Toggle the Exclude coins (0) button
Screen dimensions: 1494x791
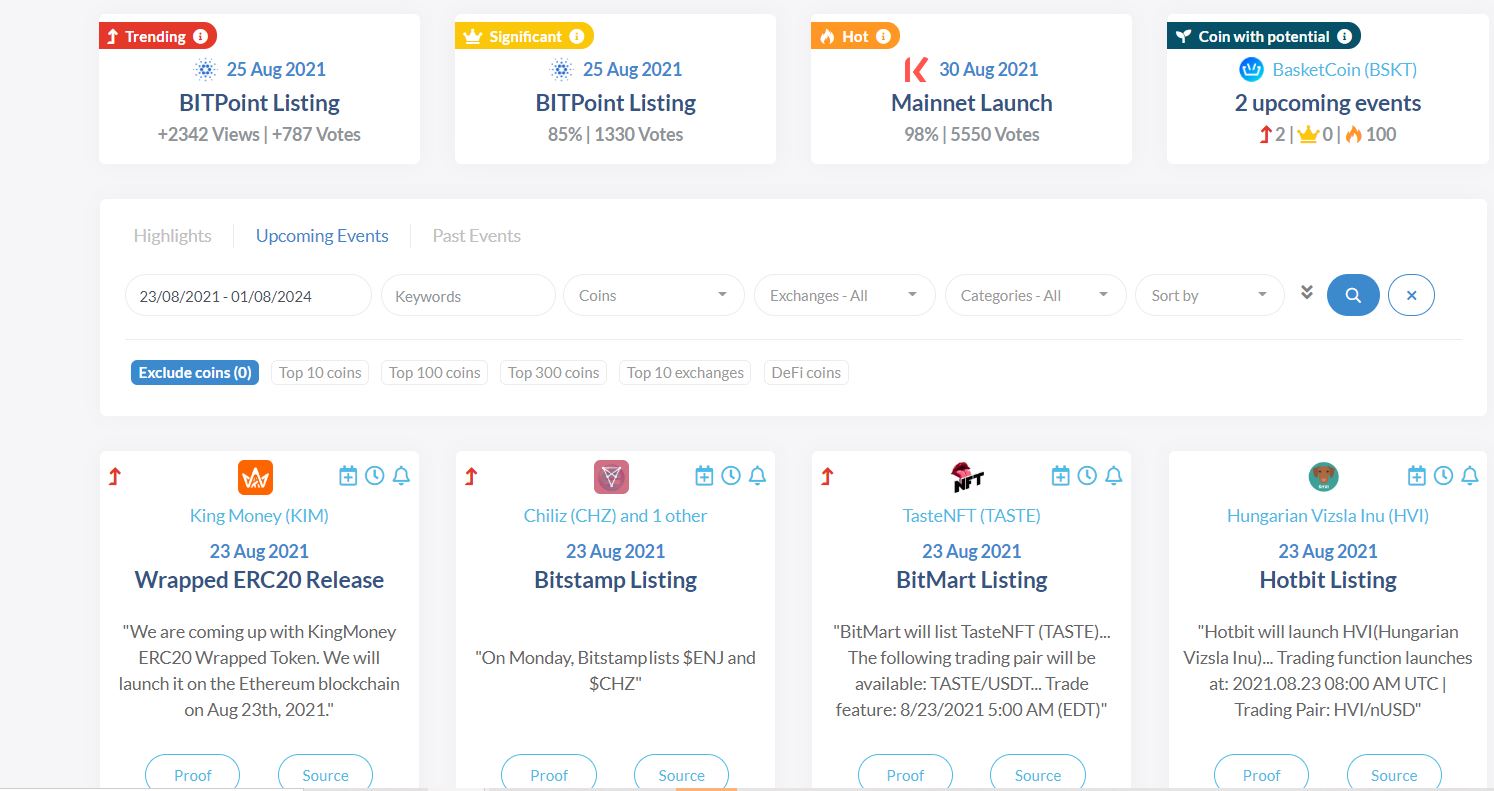pos(195,373)
